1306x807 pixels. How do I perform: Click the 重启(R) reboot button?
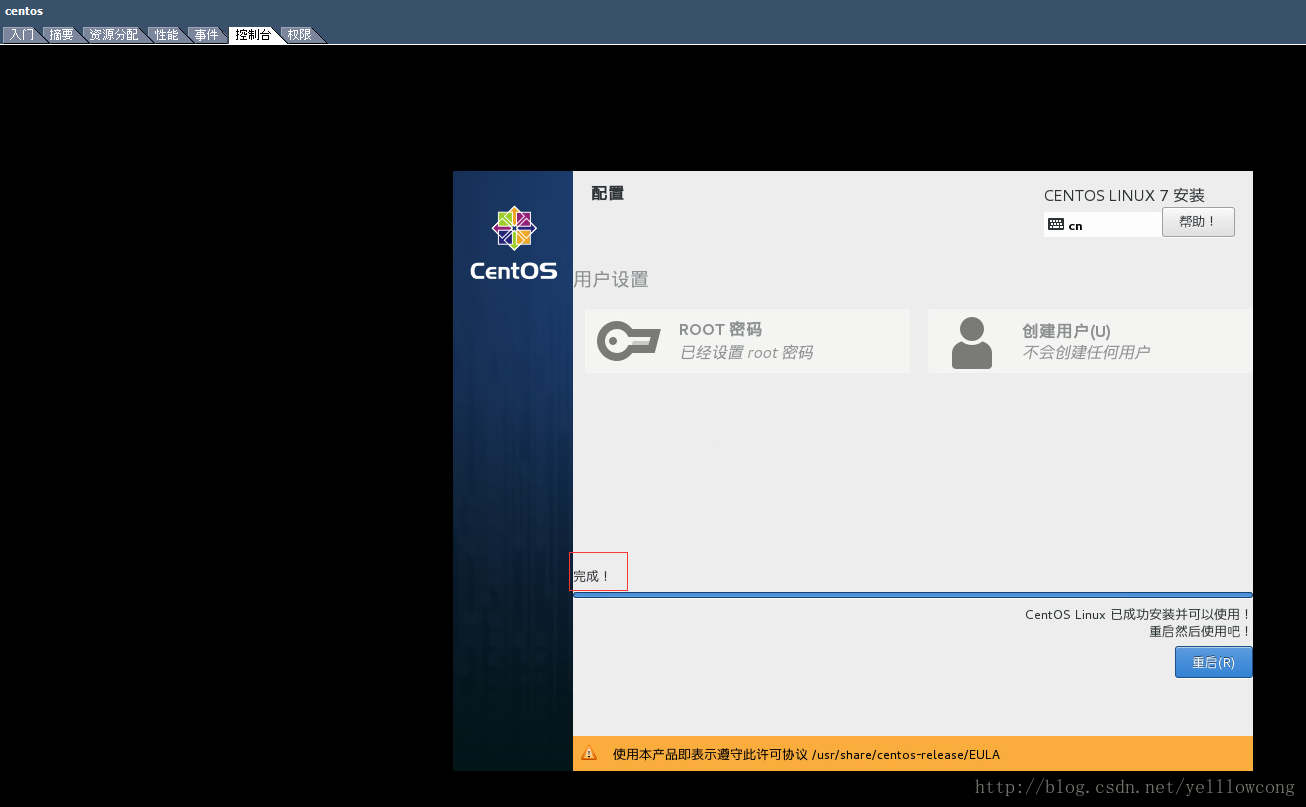pos(1213,662)
